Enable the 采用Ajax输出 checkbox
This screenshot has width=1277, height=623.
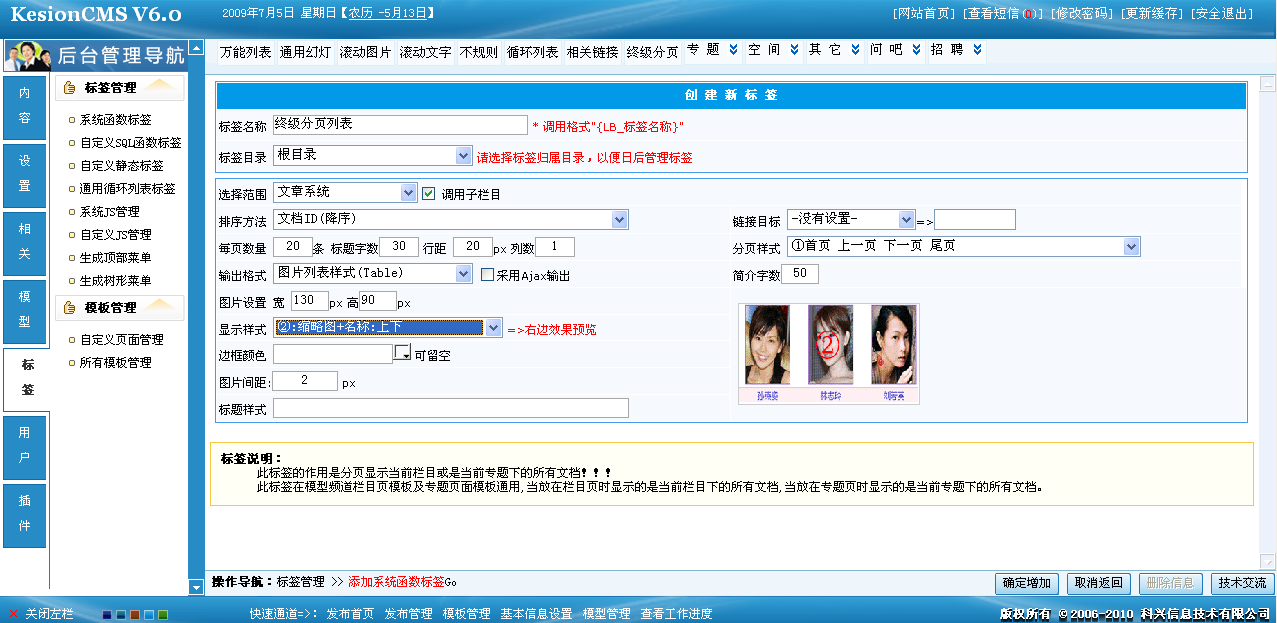[488, 275]
